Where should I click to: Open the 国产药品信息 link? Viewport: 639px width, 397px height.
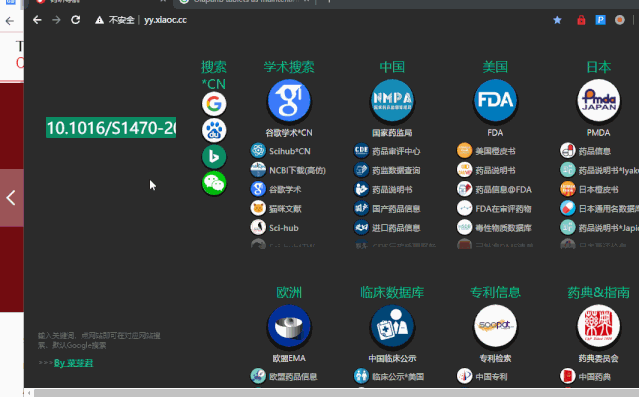[x=396, y=209]
